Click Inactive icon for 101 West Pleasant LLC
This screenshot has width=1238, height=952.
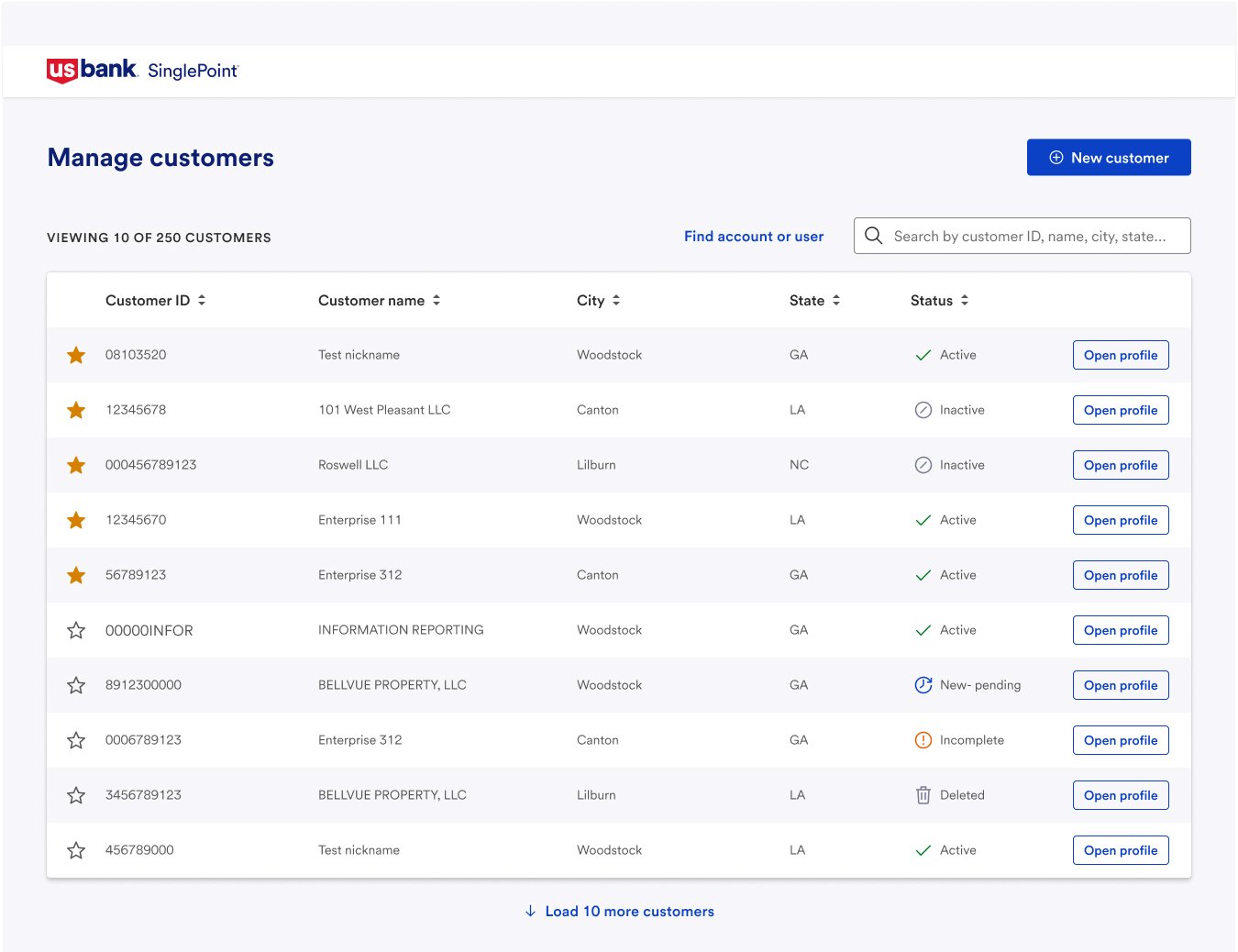(923, 410)
